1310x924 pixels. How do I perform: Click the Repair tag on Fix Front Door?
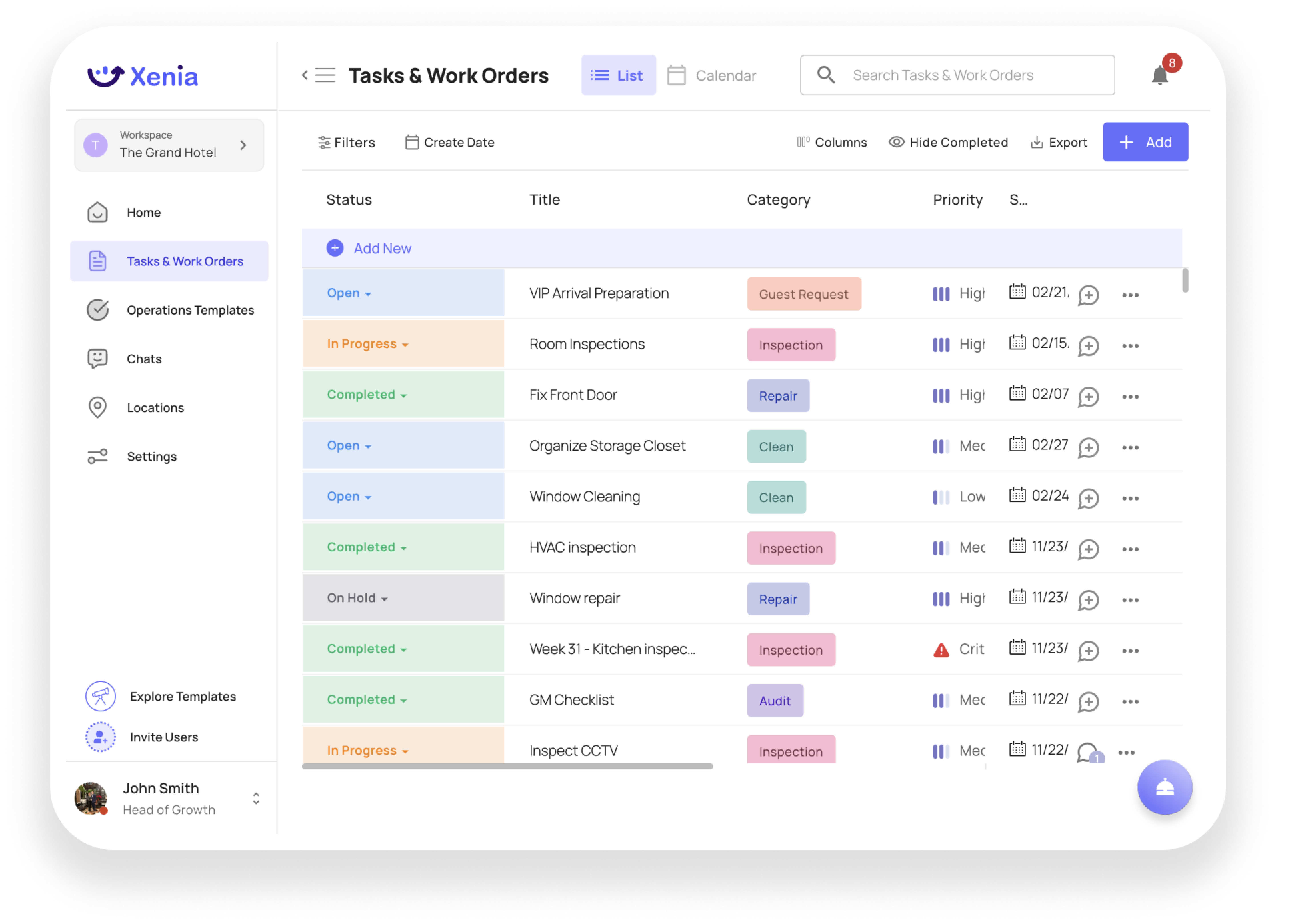778,396
